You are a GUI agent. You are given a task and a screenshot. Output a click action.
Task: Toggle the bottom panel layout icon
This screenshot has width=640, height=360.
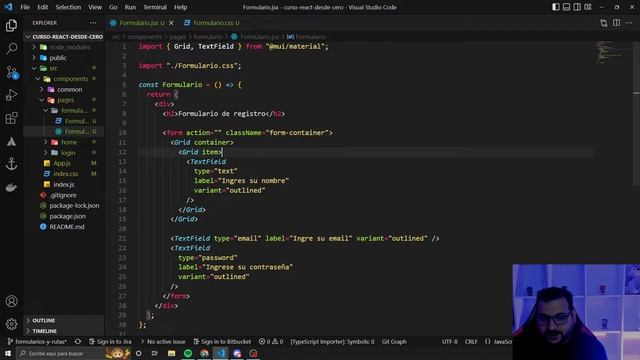click(567, 7)
